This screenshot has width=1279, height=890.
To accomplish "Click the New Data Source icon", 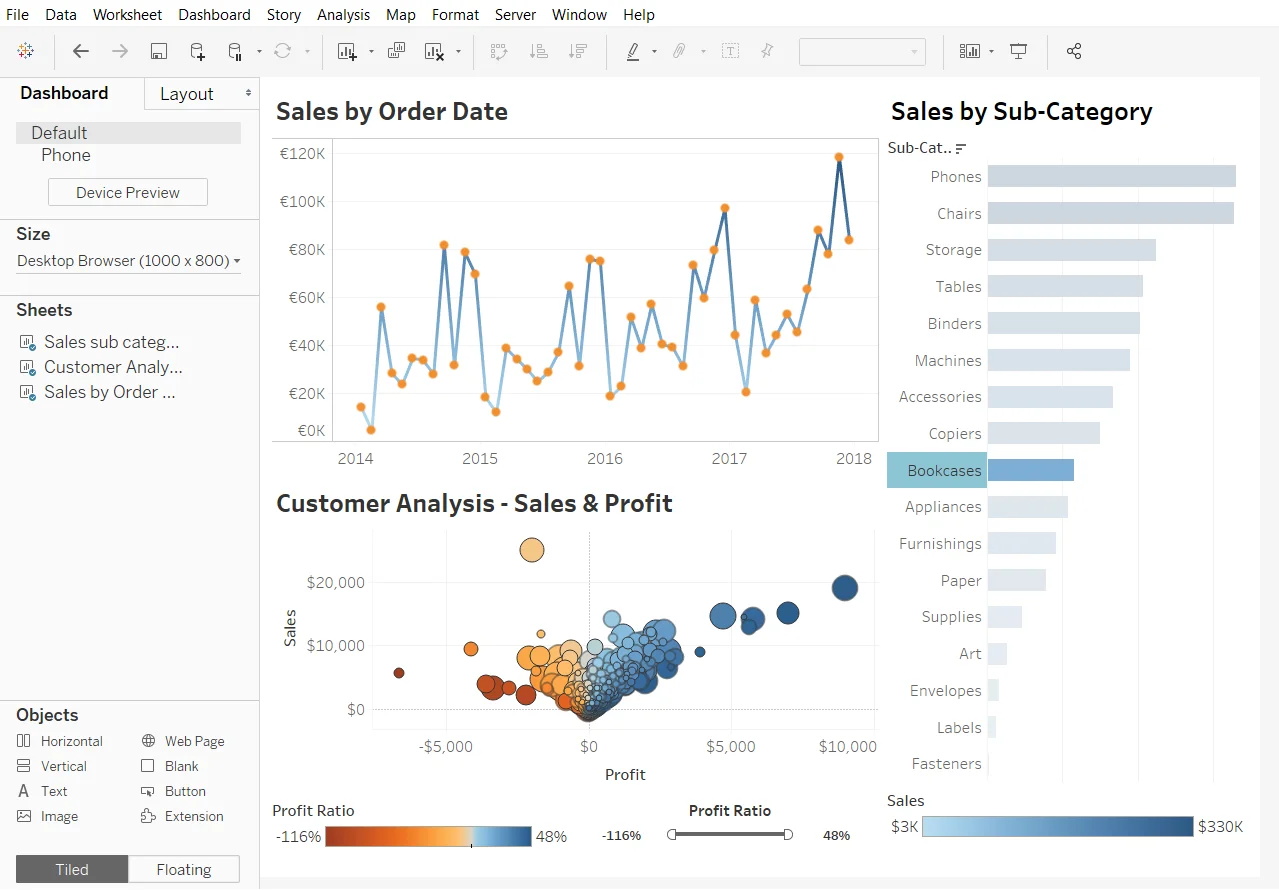I will pos(197,51).
